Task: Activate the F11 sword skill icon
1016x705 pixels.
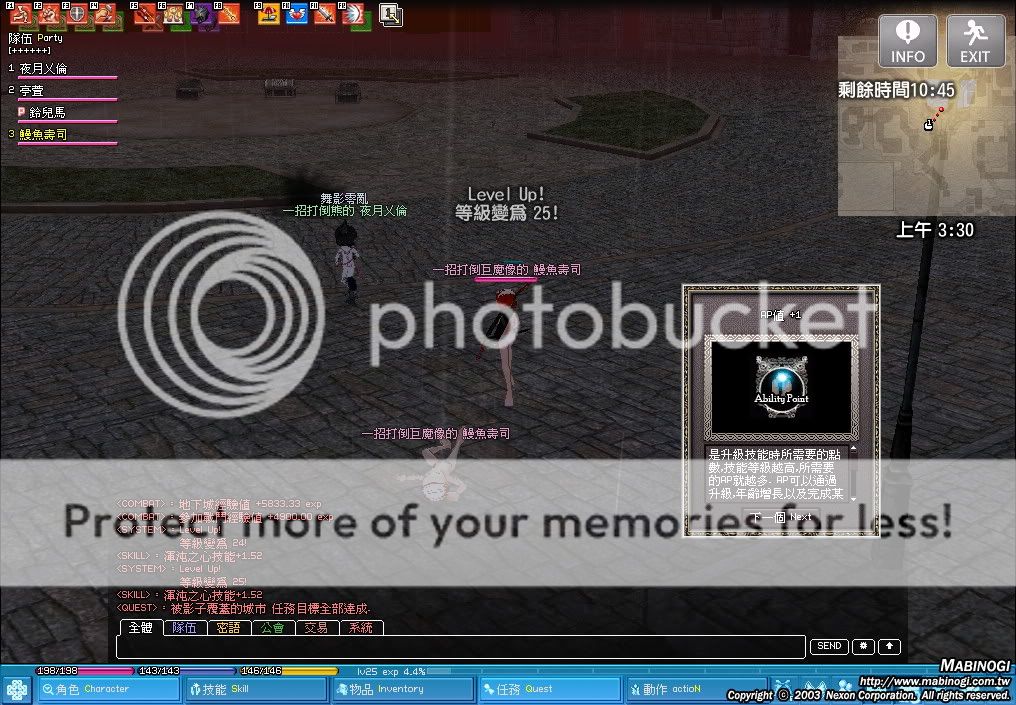Action: (x=325, y=14)
